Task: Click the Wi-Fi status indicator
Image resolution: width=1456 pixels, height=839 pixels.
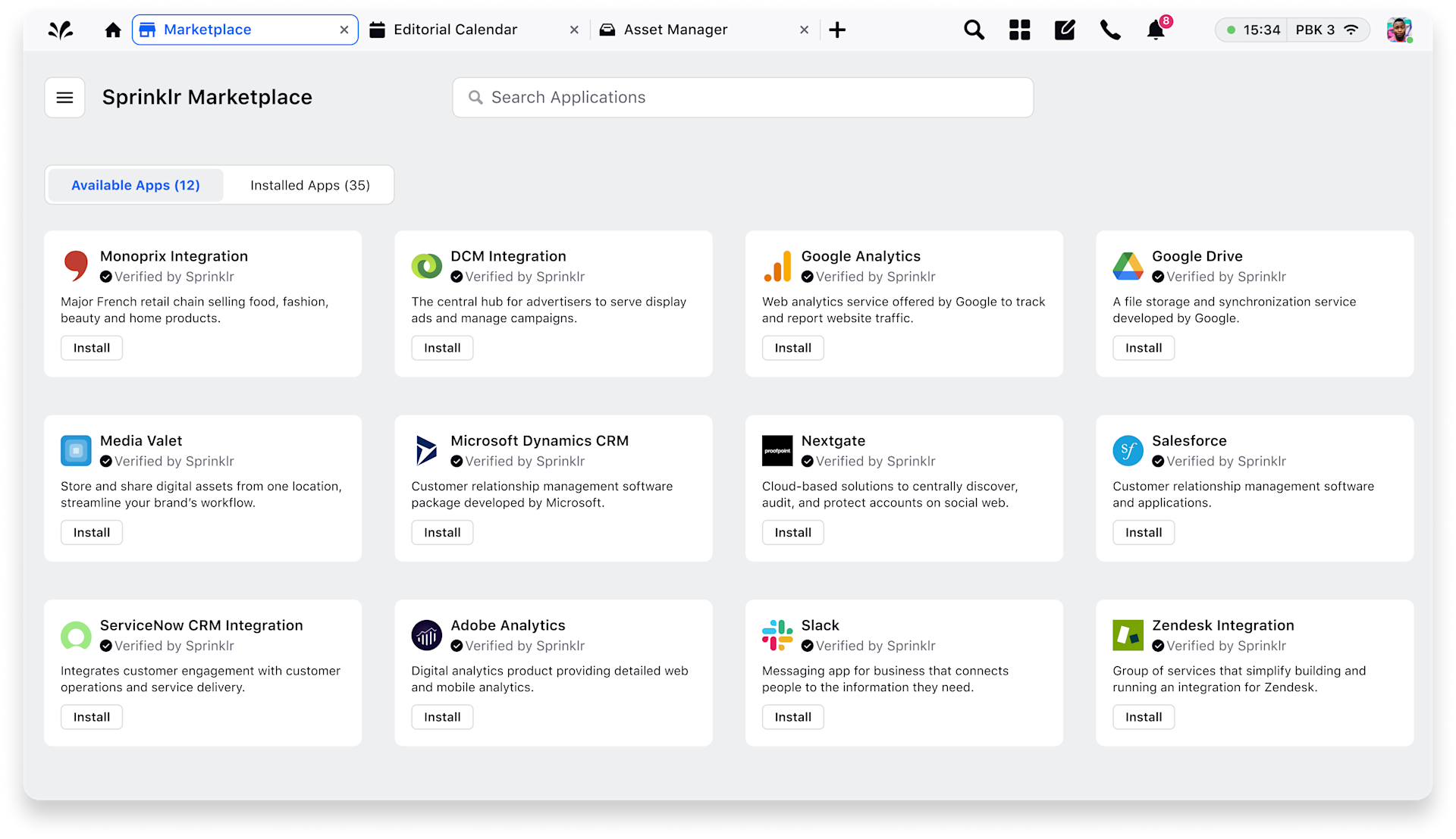Action: point(1353,30)
